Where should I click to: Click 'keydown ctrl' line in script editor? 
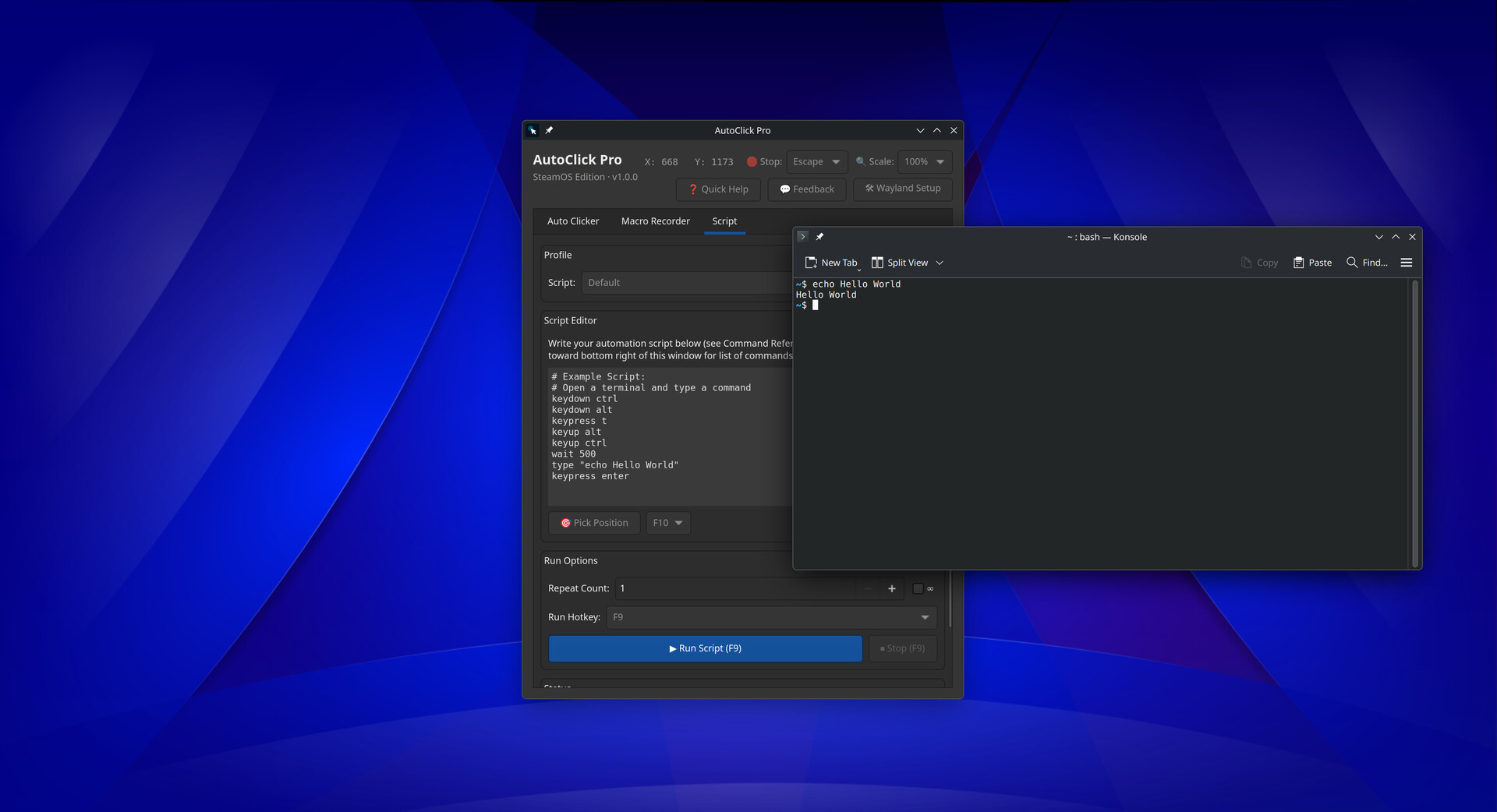pyautogui.click(x=584, y=399)
